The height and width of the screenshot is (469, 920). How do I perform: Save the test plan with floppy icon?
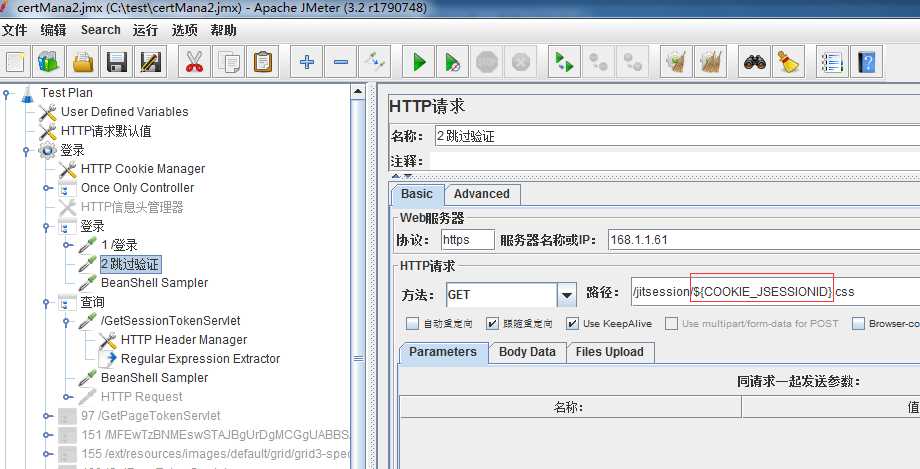(117, 62)
